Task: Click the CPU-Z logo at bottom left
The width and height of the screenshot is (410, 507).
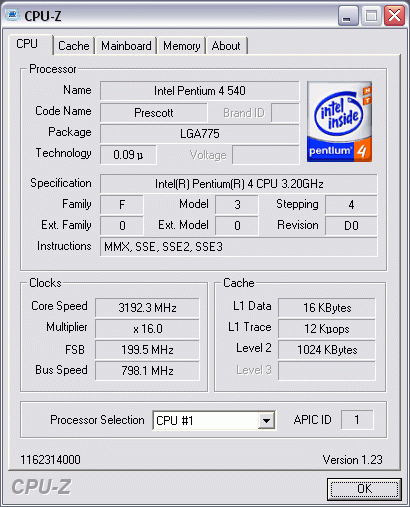Action: [41, 487]
